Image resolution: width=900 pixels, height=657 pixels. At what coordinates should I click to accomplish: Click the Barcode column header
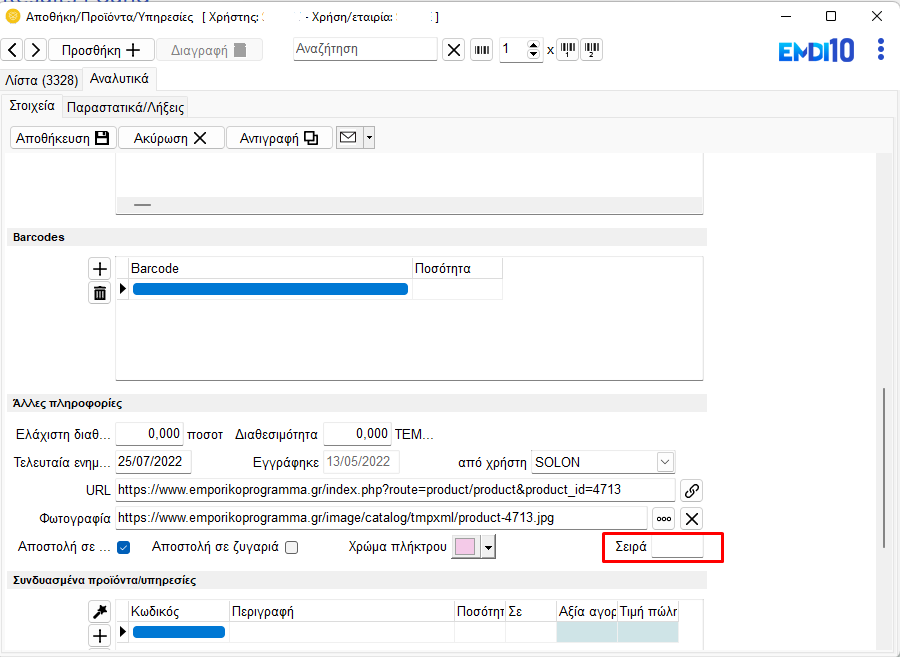pos(270,269)
